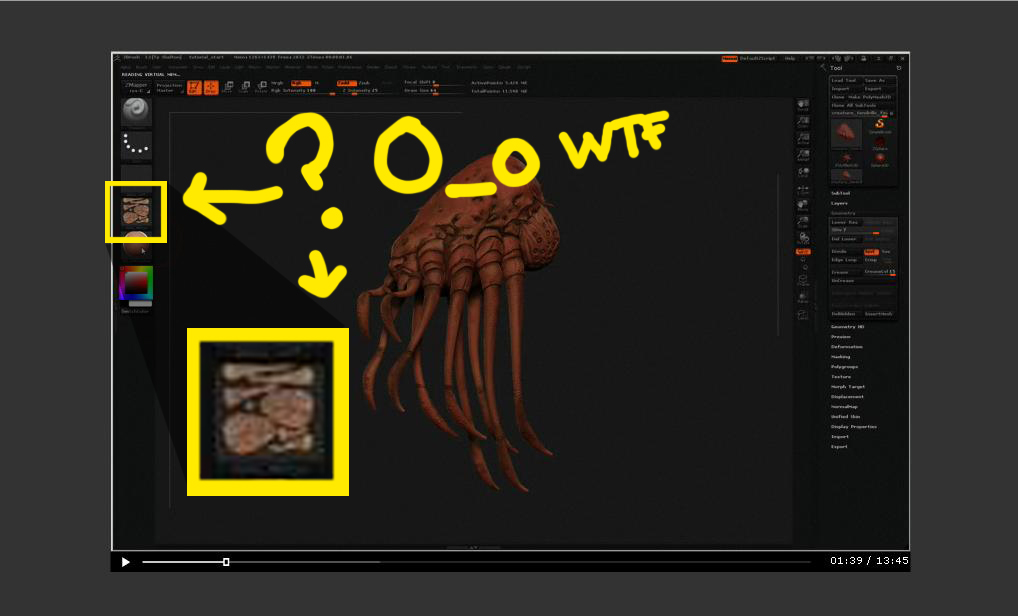Click the AAHalf icon in right shelf
This screenshot has height=616, width=1018.
click(x=804, y=154)
